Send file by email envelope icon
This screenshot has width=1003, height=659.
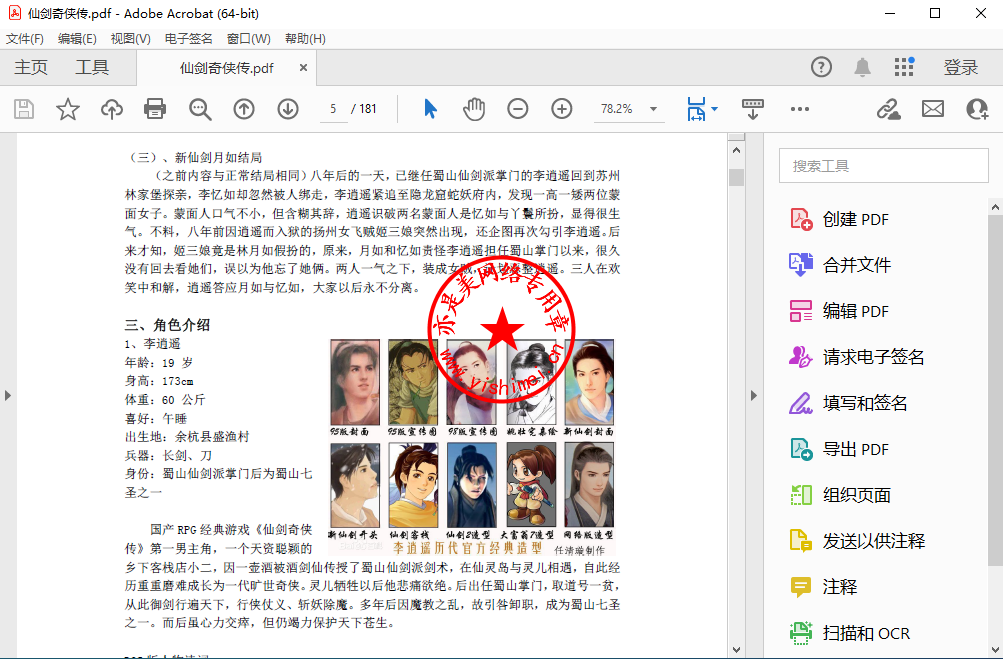pos(933,109)
